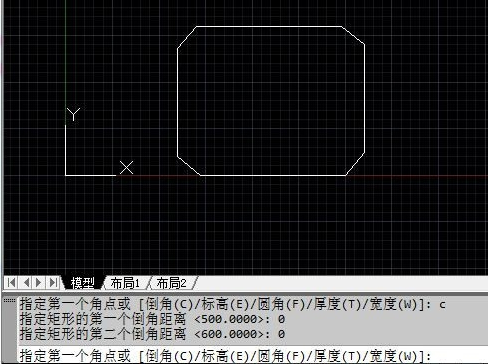Screen dimensions: 488x364
Task: Switch to the 布局1 tab
Action: (x=125, y=283)
